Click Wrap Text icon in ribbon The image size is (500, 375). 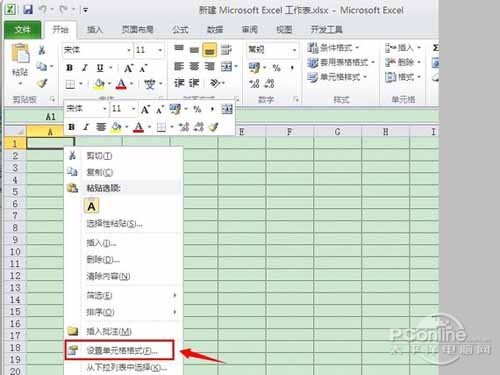[x=226, y=50]
